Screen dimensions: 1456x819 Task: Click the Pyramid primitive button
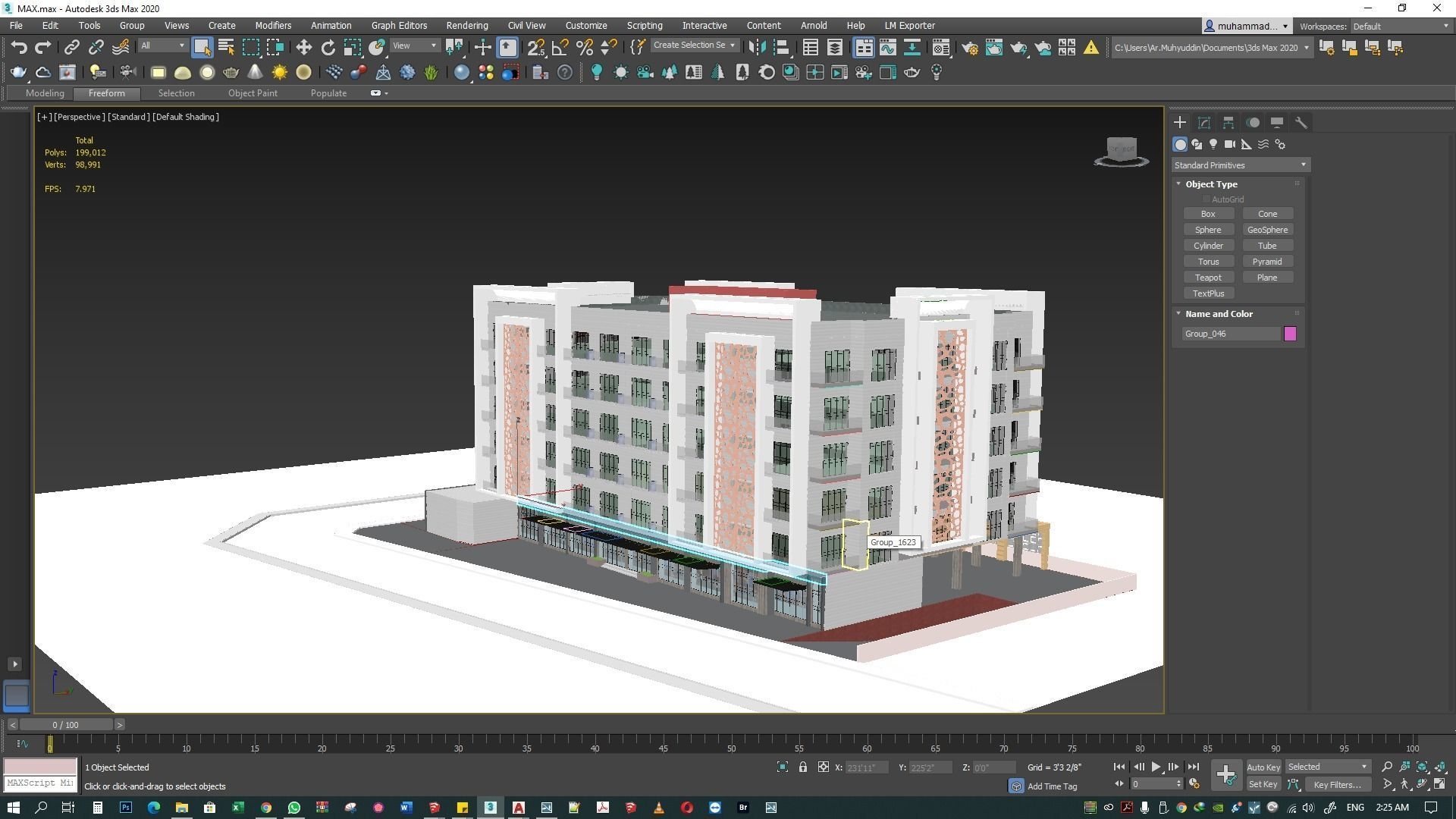point(1267,262)
